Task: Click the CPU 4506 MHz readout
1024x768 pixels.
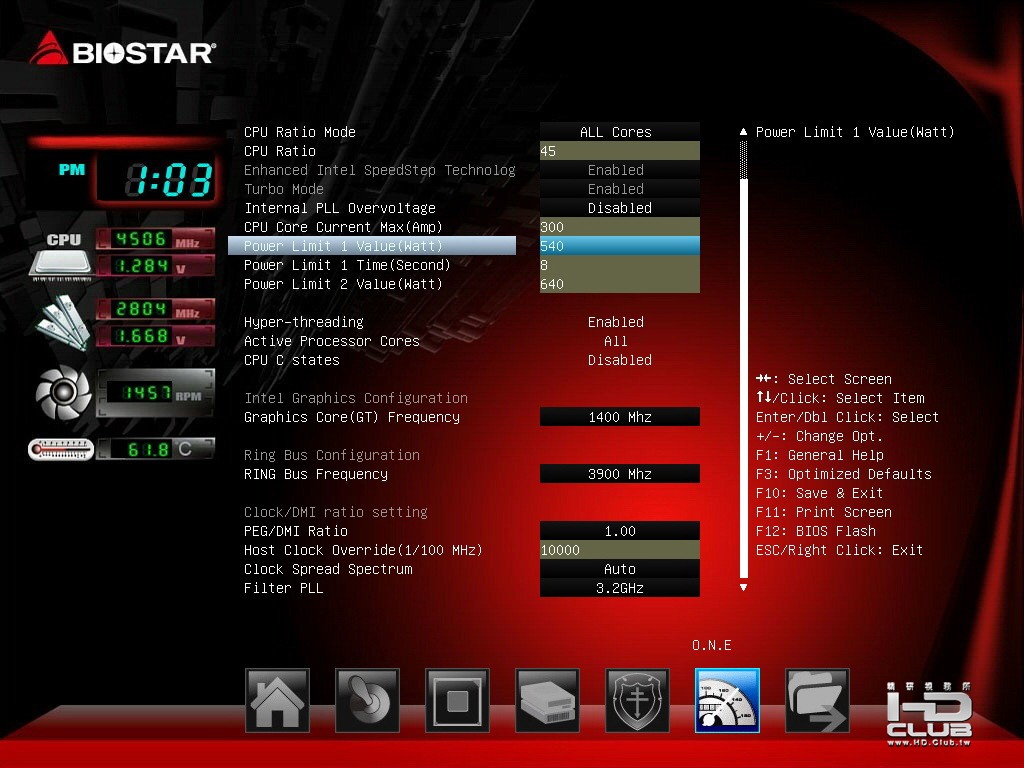Action: [155, 239]
